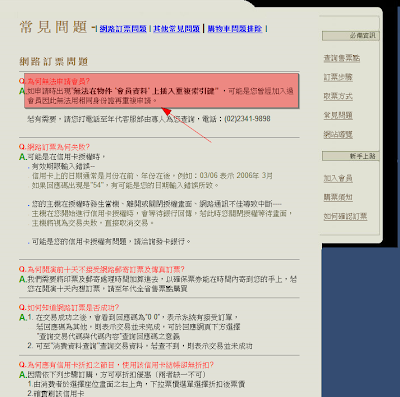Viewport: 400px width, 397px height.
Task: Click the 新手上路 sidebar header
Action: 351,156
